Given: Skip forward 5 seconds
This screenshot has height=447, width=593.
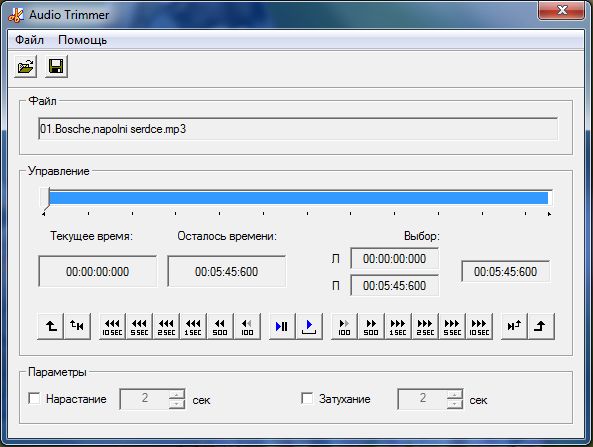Looking at the screenshot, I should [452, 326].
